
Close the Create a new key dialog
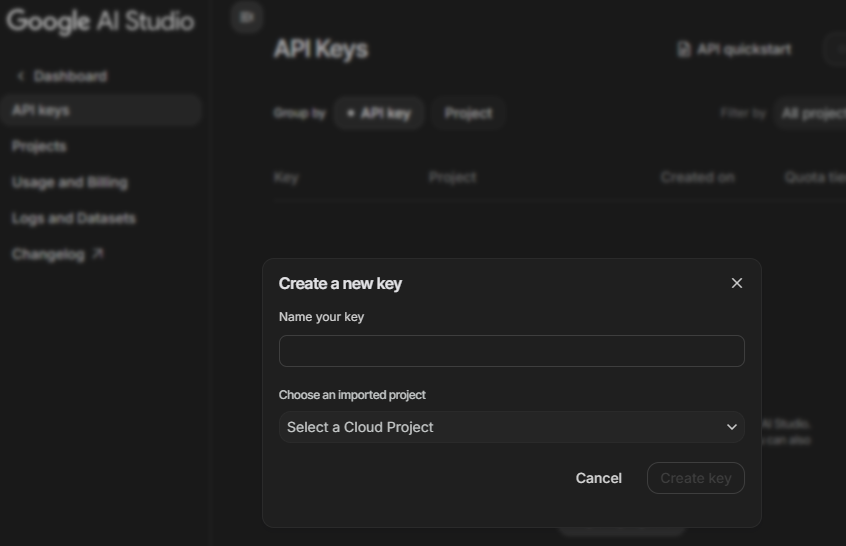coord(737,283)
